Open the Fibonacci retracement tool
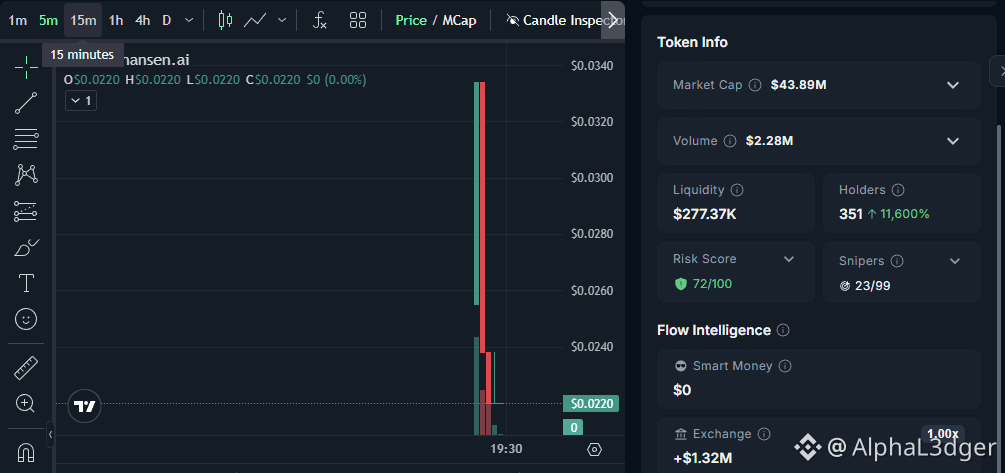 (26, 138)
